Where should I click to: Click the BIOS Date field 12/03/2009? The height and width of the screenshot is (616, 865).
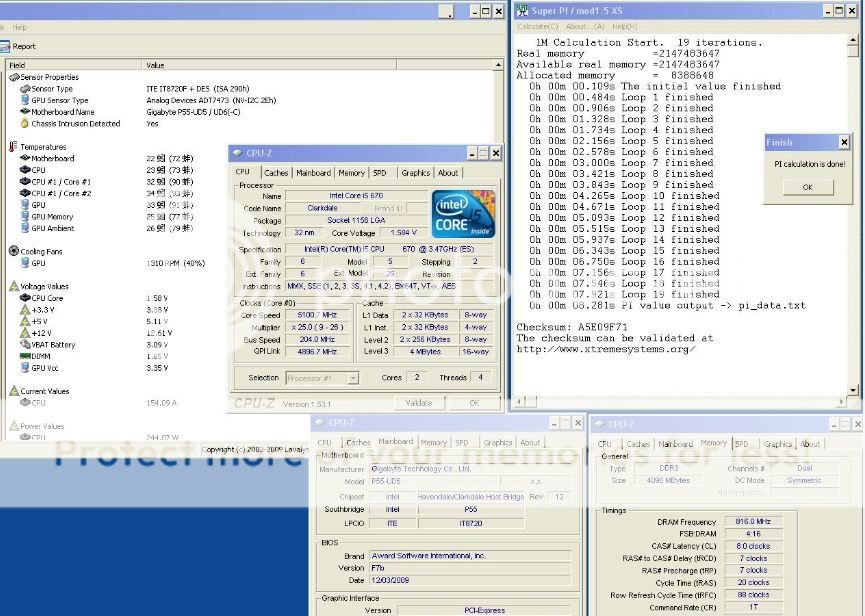(x=469, y=580)
